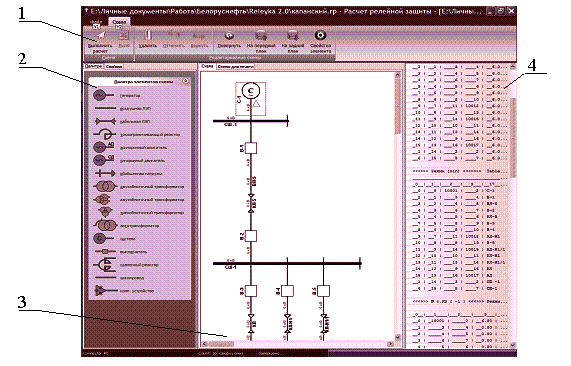
Task: Pick the dual reactor palette symbol
Action: click(105, 265)
